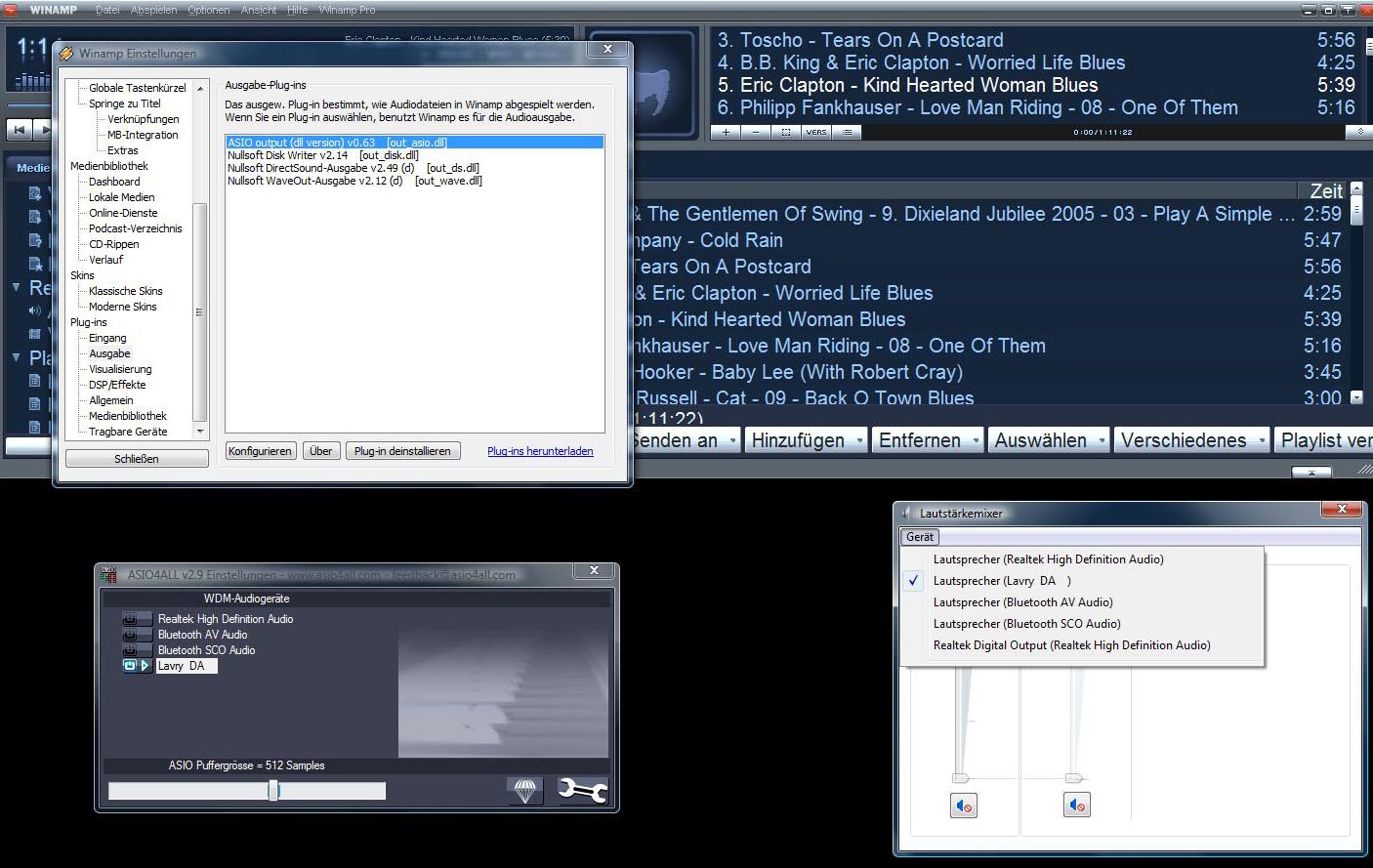Mute the left channel in Lautstärkemixer
1373x868 pixels.
pos(964,806)
